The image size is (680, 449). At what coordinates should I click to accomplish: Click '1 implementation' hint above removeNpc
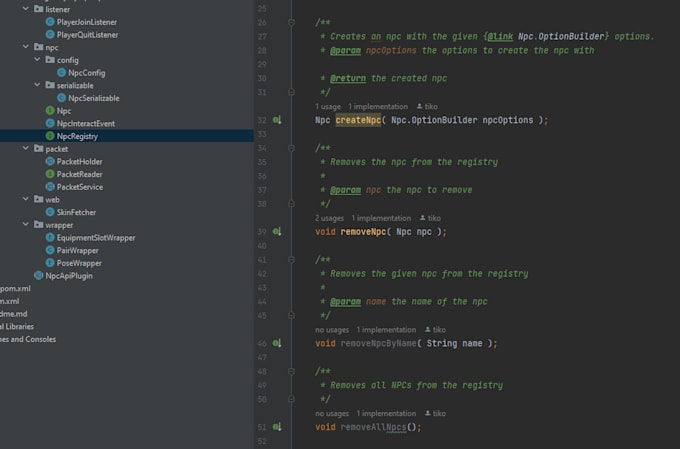[381, 218]
